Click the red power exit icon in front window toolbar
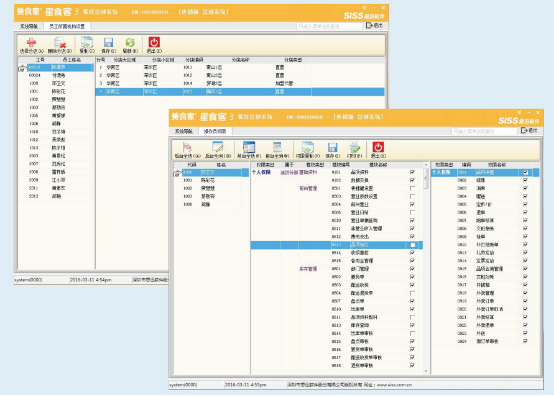554x396 pixels. click(x=378, y=147)
